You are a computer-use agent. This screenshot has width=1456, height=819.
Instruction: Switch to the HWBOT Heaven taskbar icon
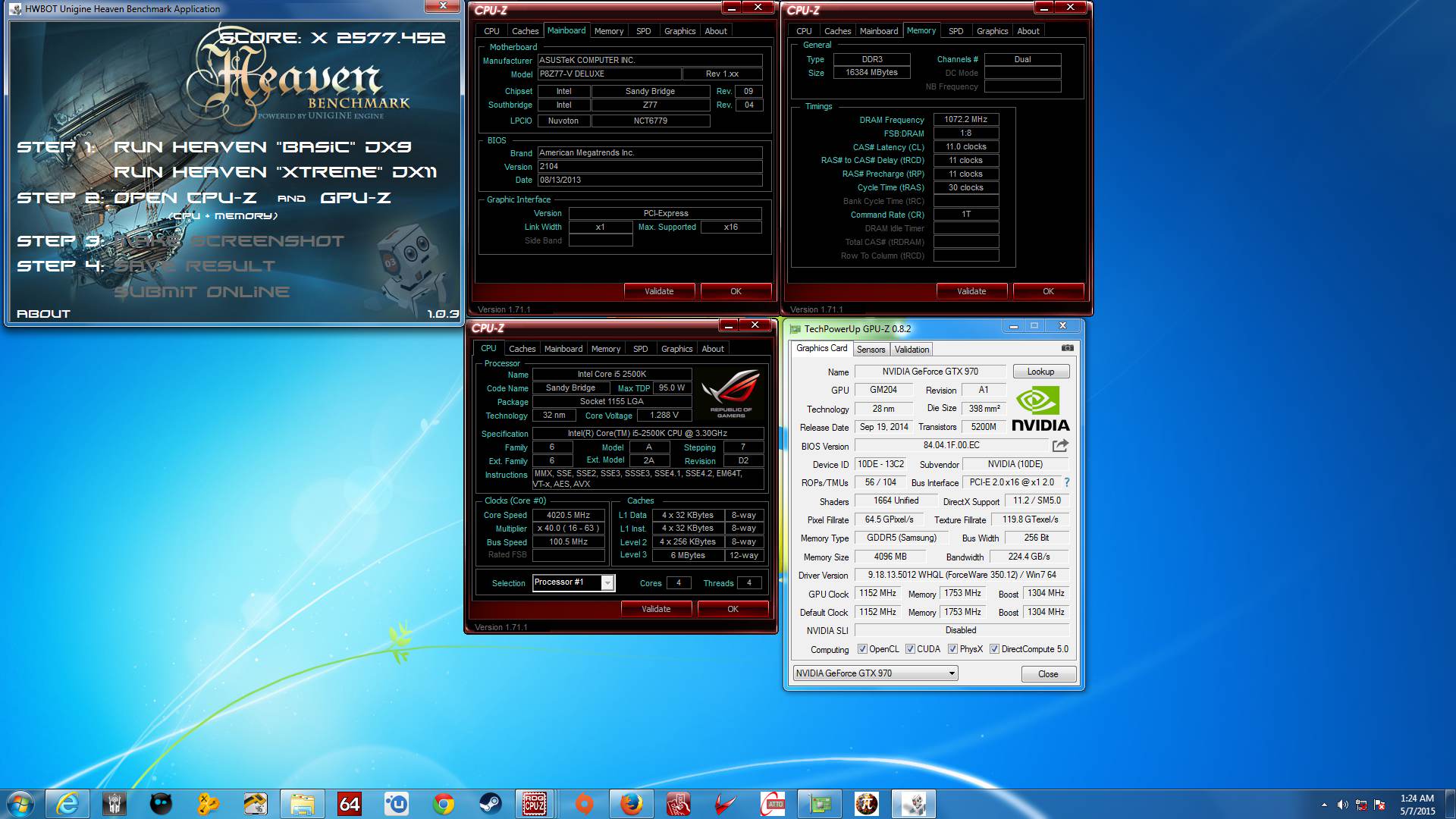click(914, 803)
